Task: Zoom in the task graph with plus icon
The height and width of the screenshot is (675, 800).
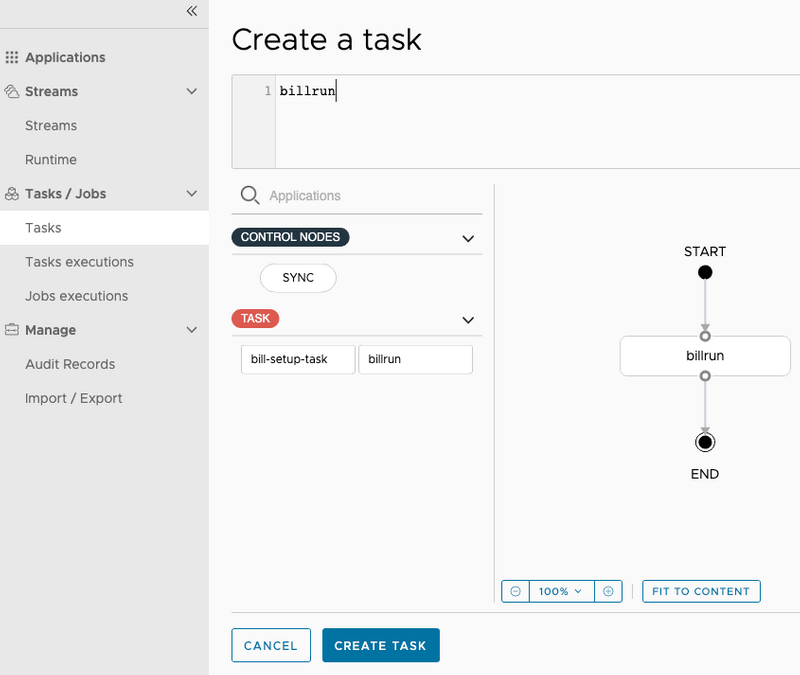Action: point(608,591)
